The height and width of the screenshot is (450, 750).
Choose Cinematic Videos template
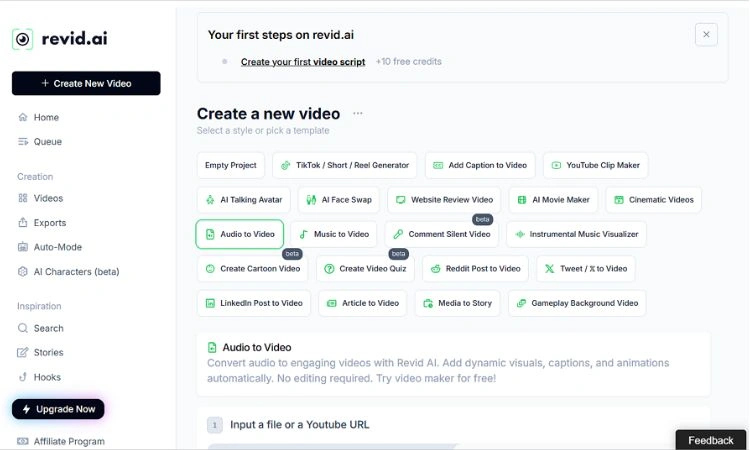(x=653, y=200)
